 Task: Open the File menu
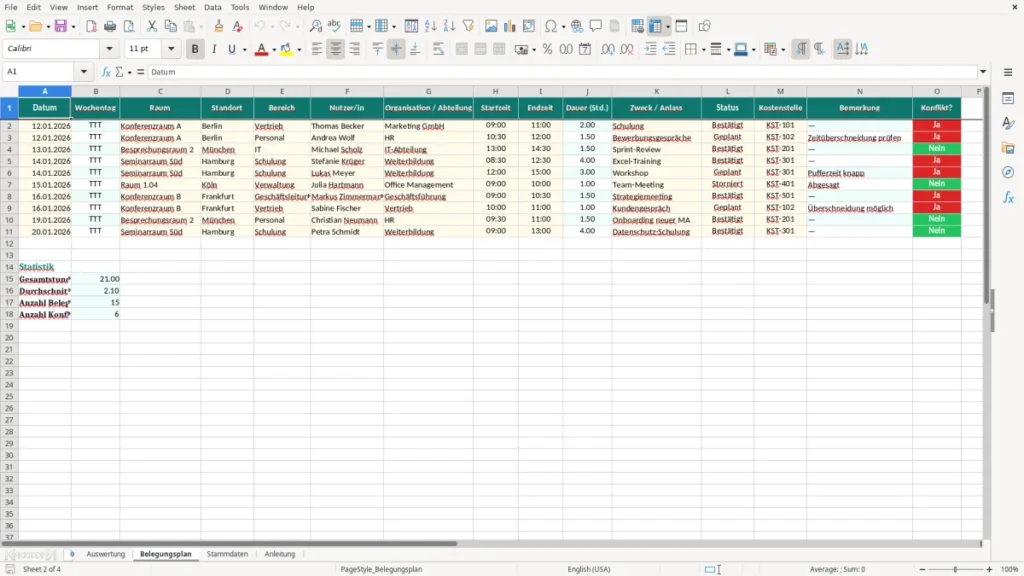[11, 7]
